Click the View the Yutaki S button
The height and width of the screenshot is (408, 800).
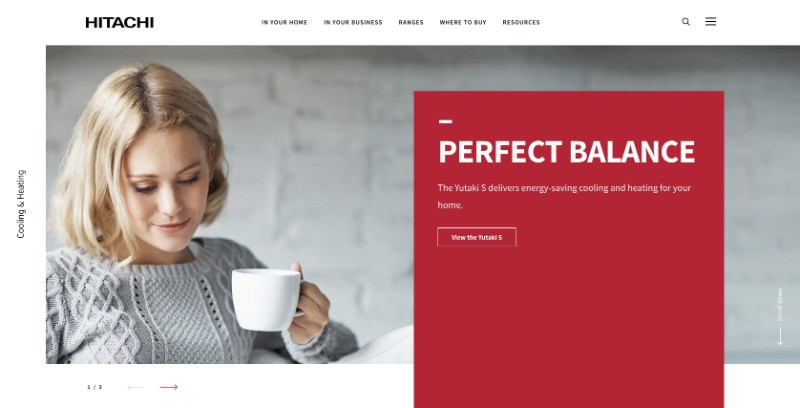(x=477, y=237)
